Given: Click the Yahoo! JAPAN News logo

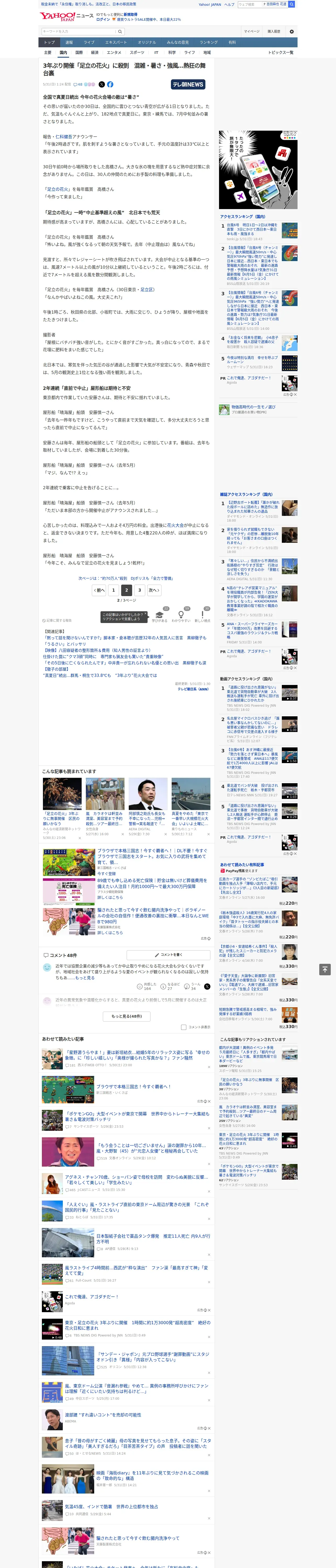Looking at the screenshot, I should (x=66, y=17).
